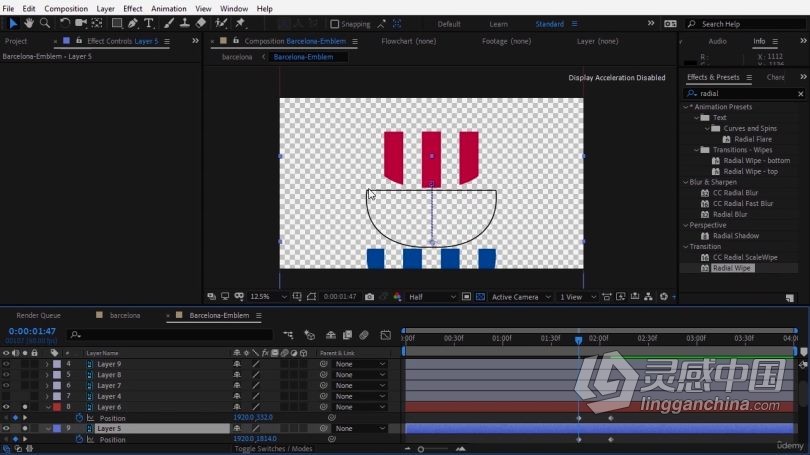Image resolution: width=810 pixels, height=455 pixels.
Task: Toggle Layer 6 Position stopwatch
Action: (x=79, y=418)
